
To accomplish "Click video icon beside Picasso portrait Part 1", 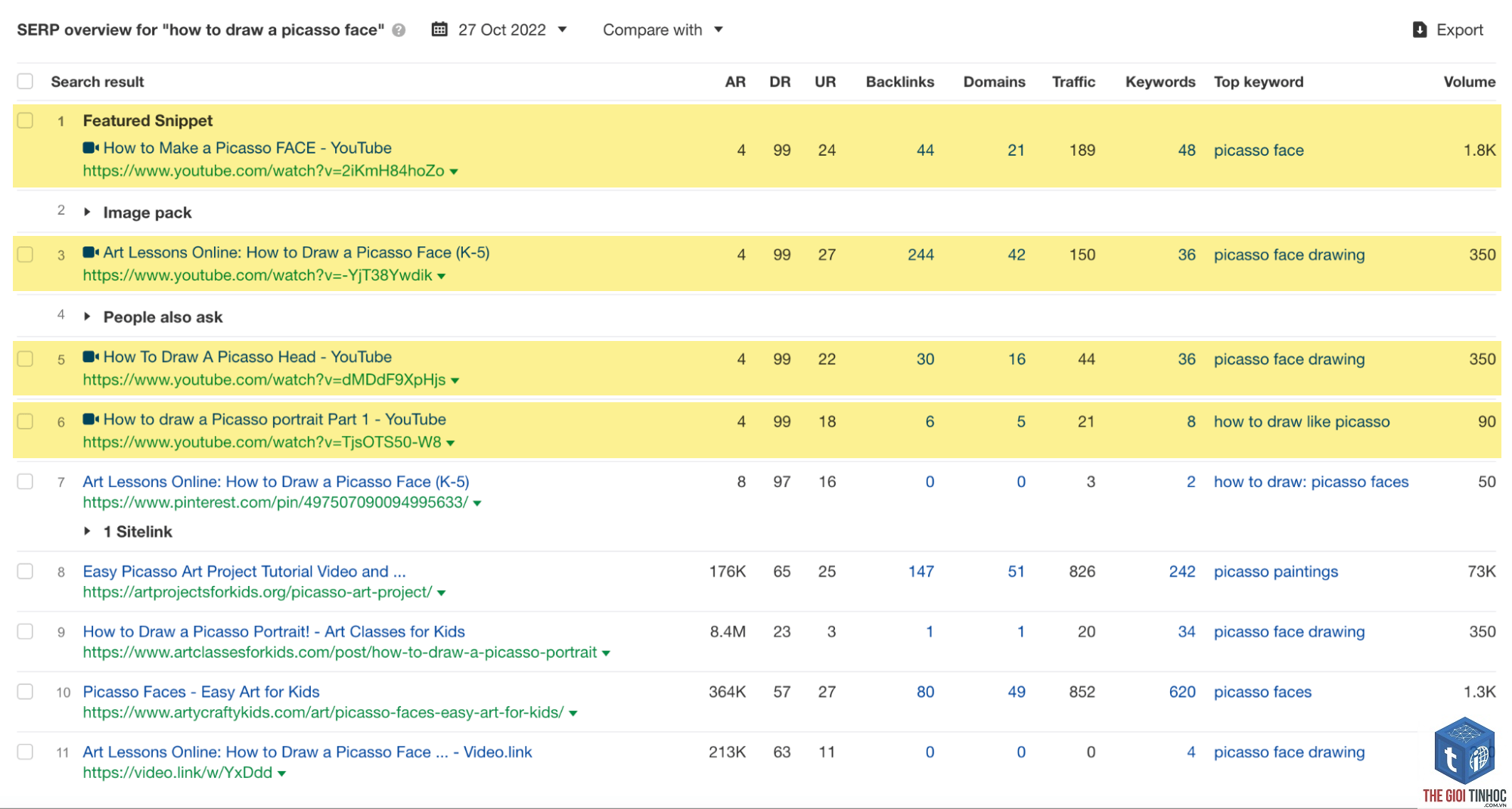I will pos(91,420).
